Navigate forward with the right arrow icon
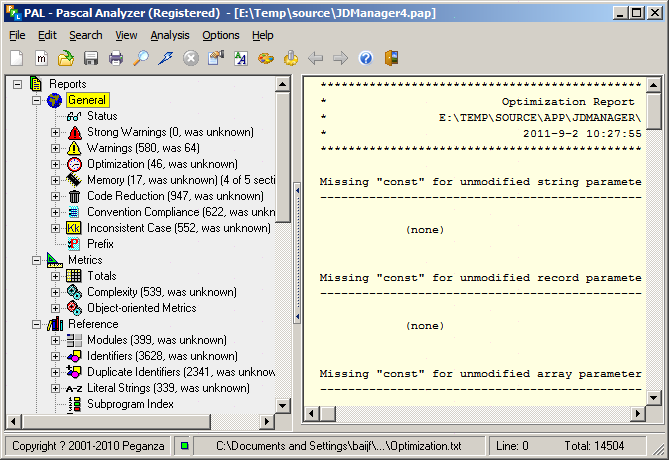The height and width of the screenshot is (460, 669). tap(340, 58)
